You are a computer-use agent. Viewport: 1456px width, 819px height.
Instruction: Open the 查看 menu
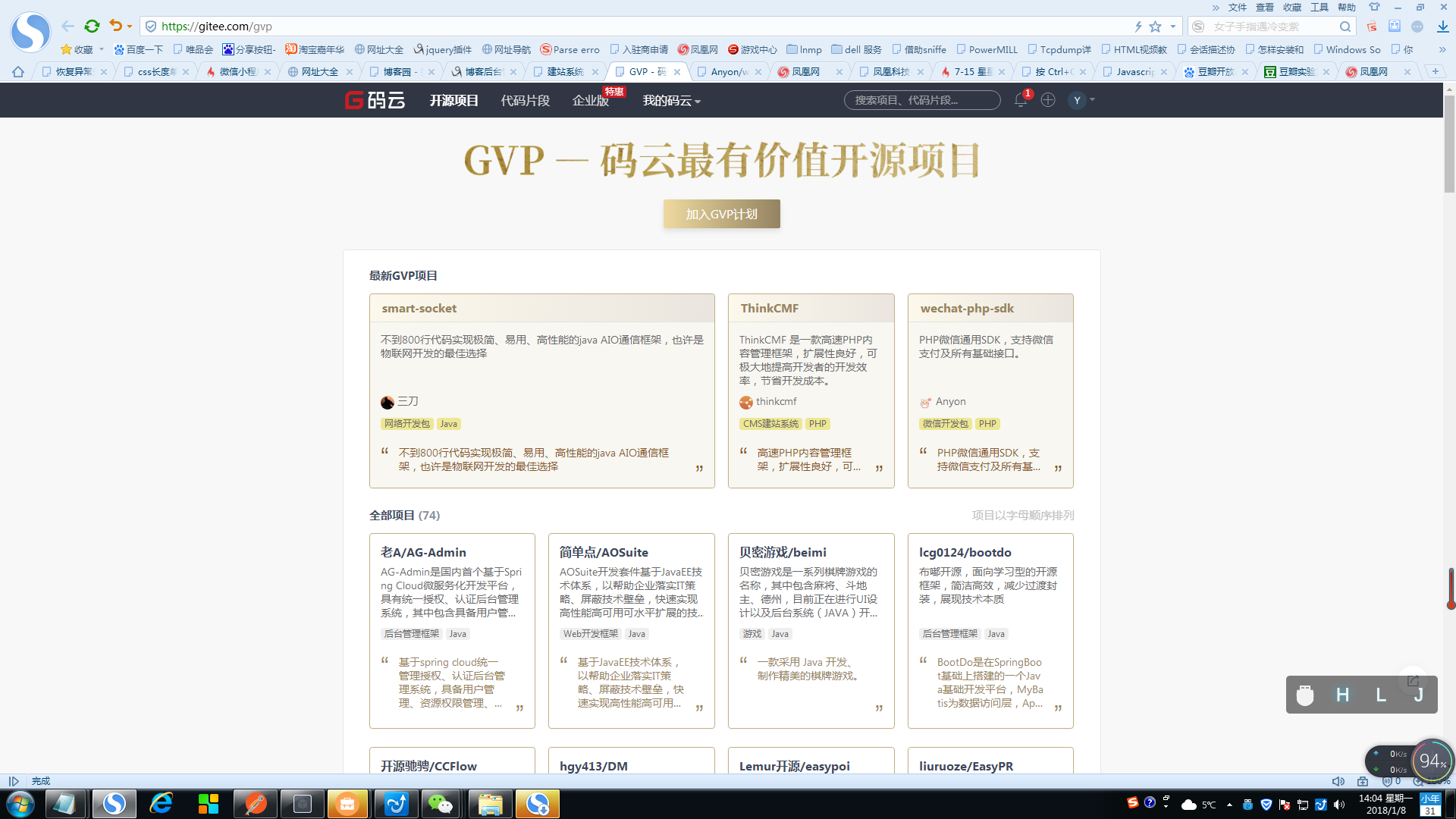pyautogui.click(x=1265, y=7)
